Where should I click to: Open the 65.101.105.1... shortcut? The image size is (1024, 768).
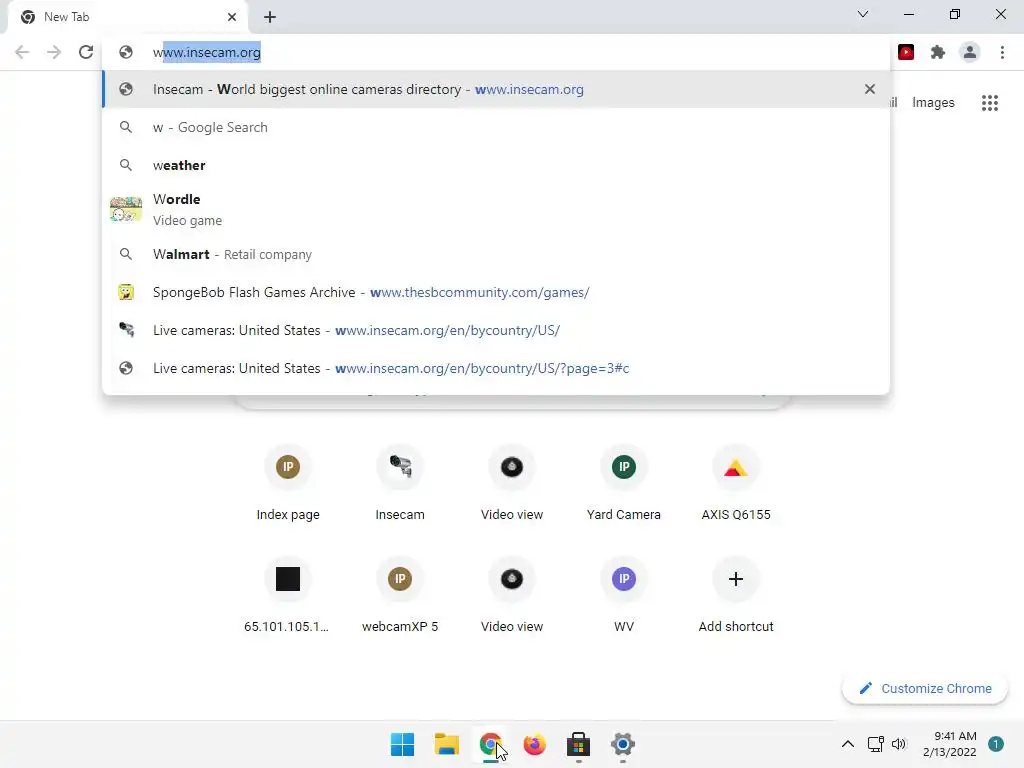288,596
